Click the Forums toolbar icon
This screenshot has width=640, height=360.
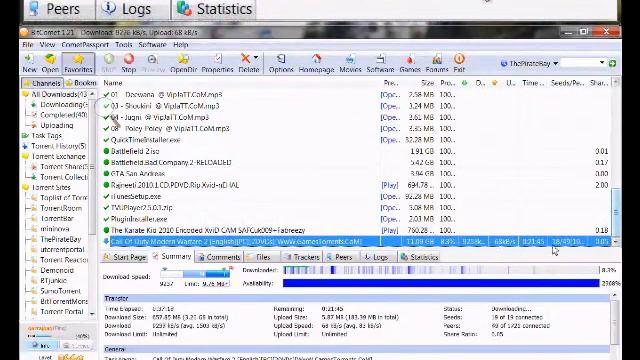(x=437, y=63)
